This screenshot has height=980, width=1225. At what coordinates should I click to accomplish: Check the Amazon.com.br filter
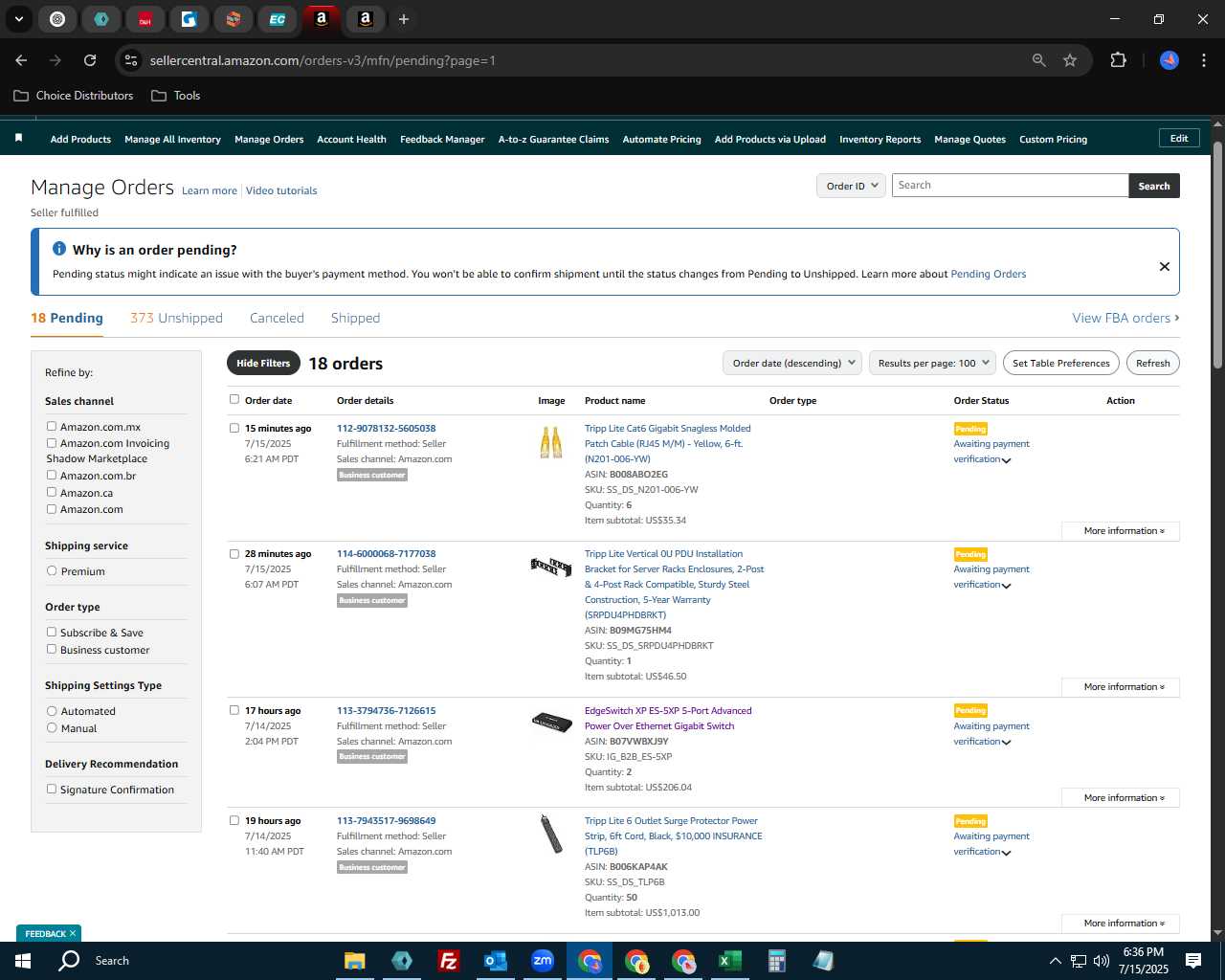pos(52,475)
